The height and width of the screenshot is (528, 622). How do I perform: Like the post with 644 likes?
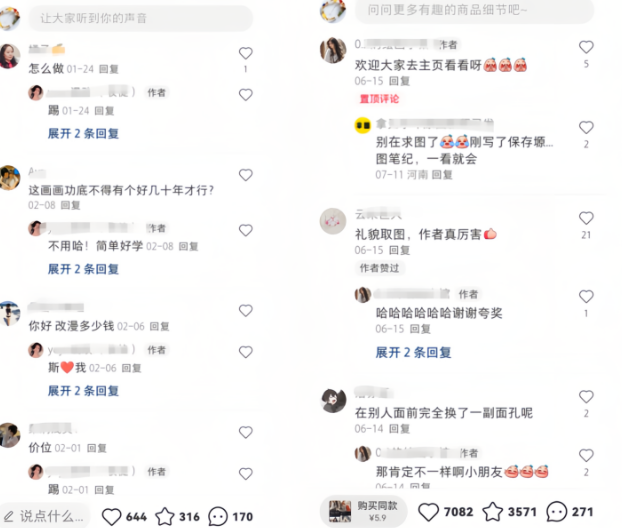111,516
